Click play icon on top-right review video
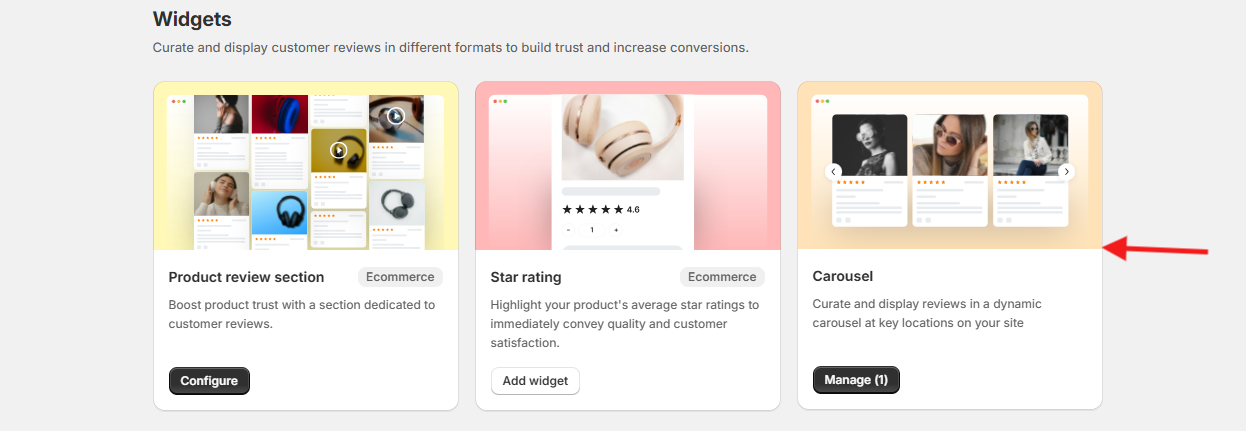 coord(396,116)
